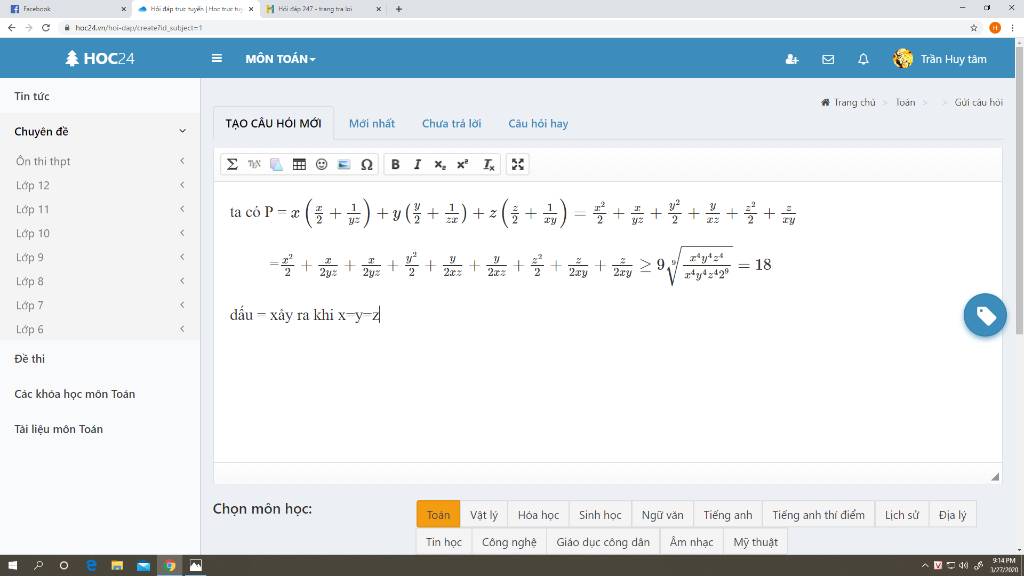
Task: Click Toán breadcrumb link
Action: click(904, 103)
